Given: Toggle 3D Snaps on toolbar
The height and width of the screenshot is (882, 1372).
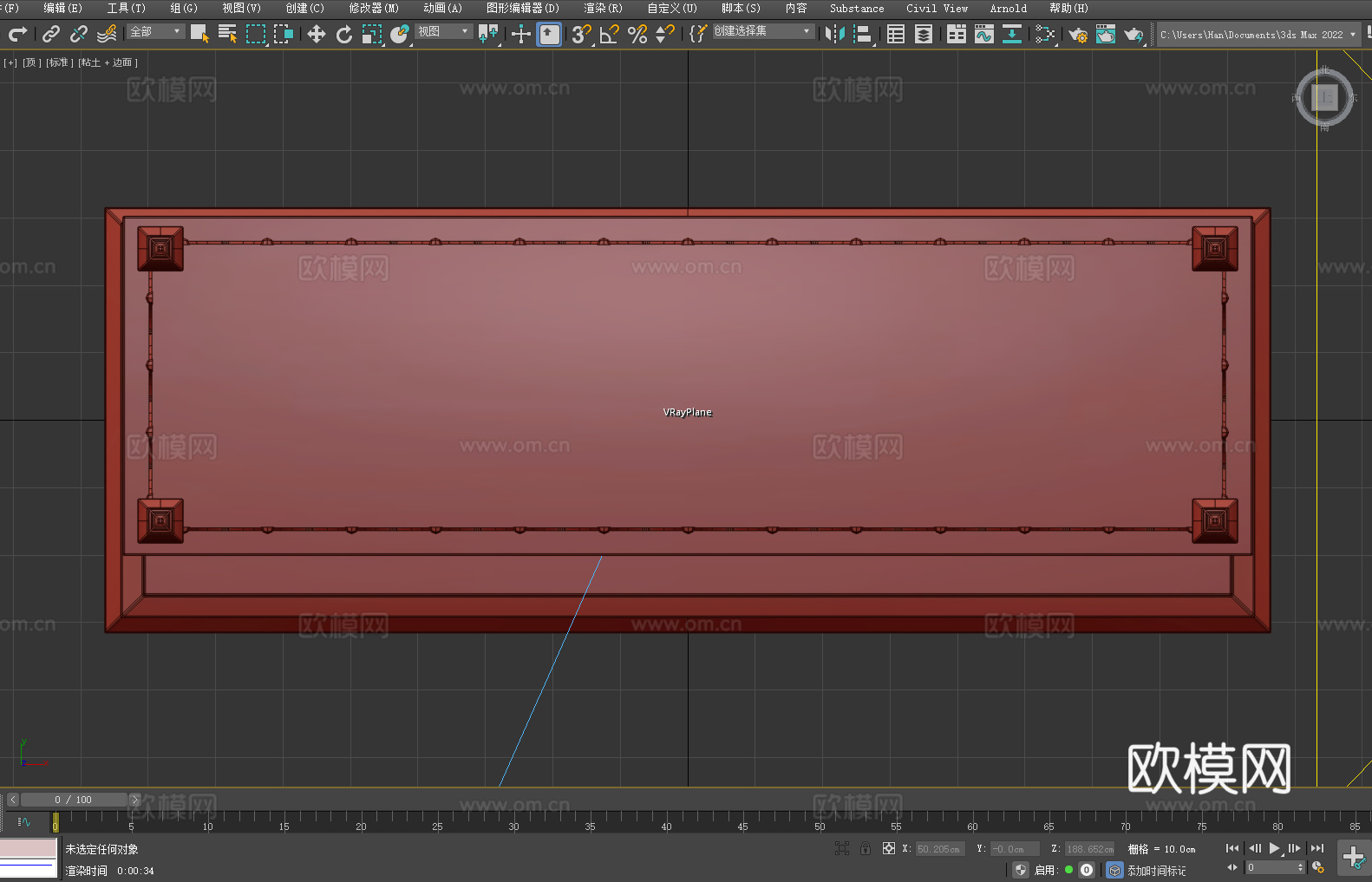Looking at the screenshot, I should pyautogui.click(x=582, y=34).
